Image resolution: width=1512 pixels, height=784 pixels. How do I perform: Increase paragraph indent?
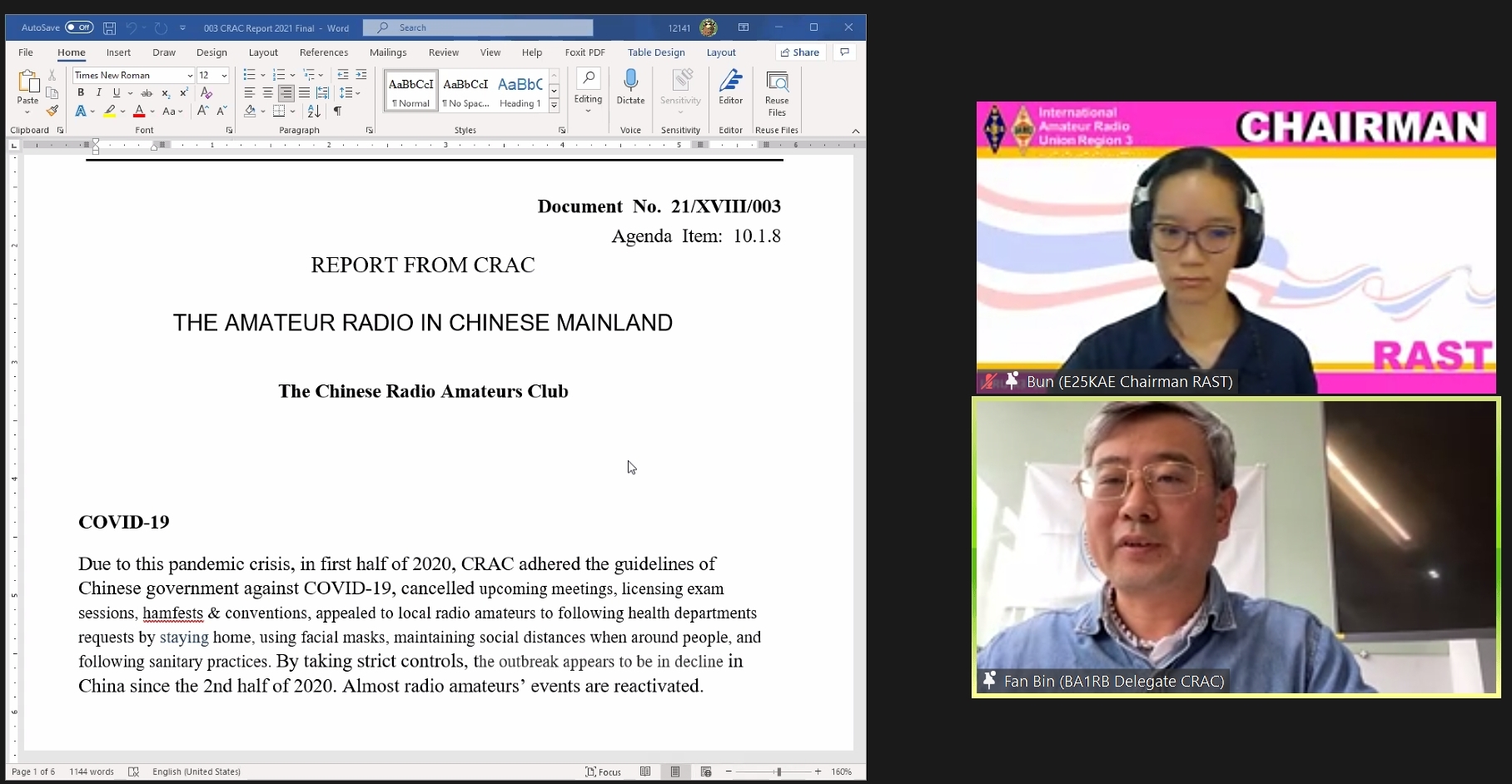(x=361, y=75)
